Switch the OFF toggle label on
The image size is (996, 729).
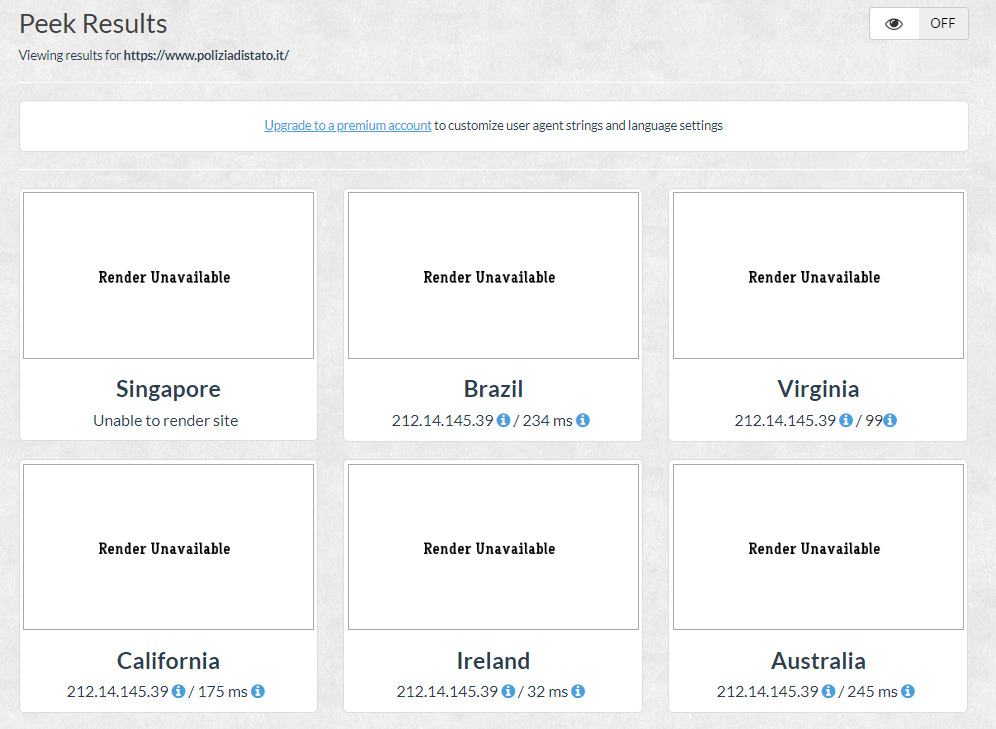[942, 24]
